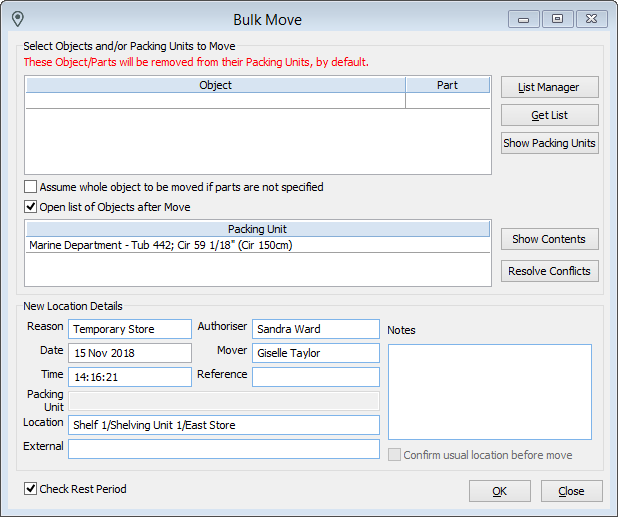Click Show Packing Units button
618x517 pixels.
tap(549, 143)
